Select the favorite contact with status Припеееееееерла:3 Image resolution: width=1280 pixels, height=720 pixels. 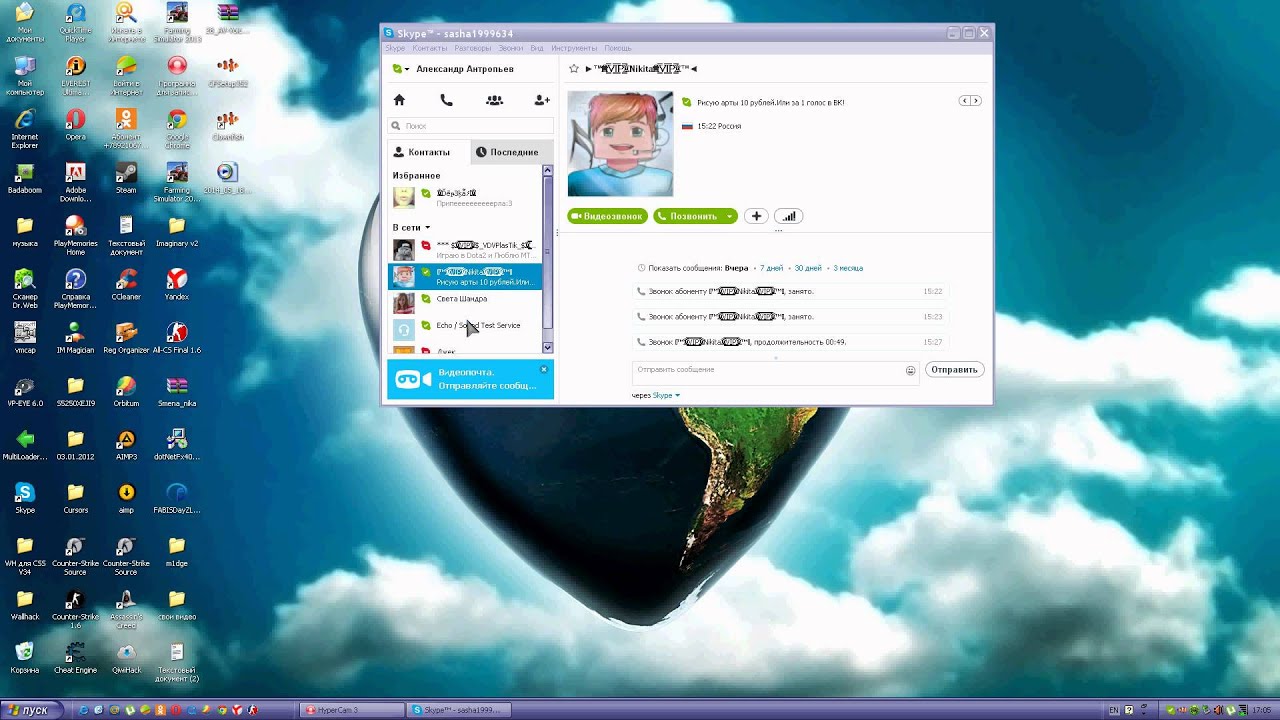click(x=465, y=198)
